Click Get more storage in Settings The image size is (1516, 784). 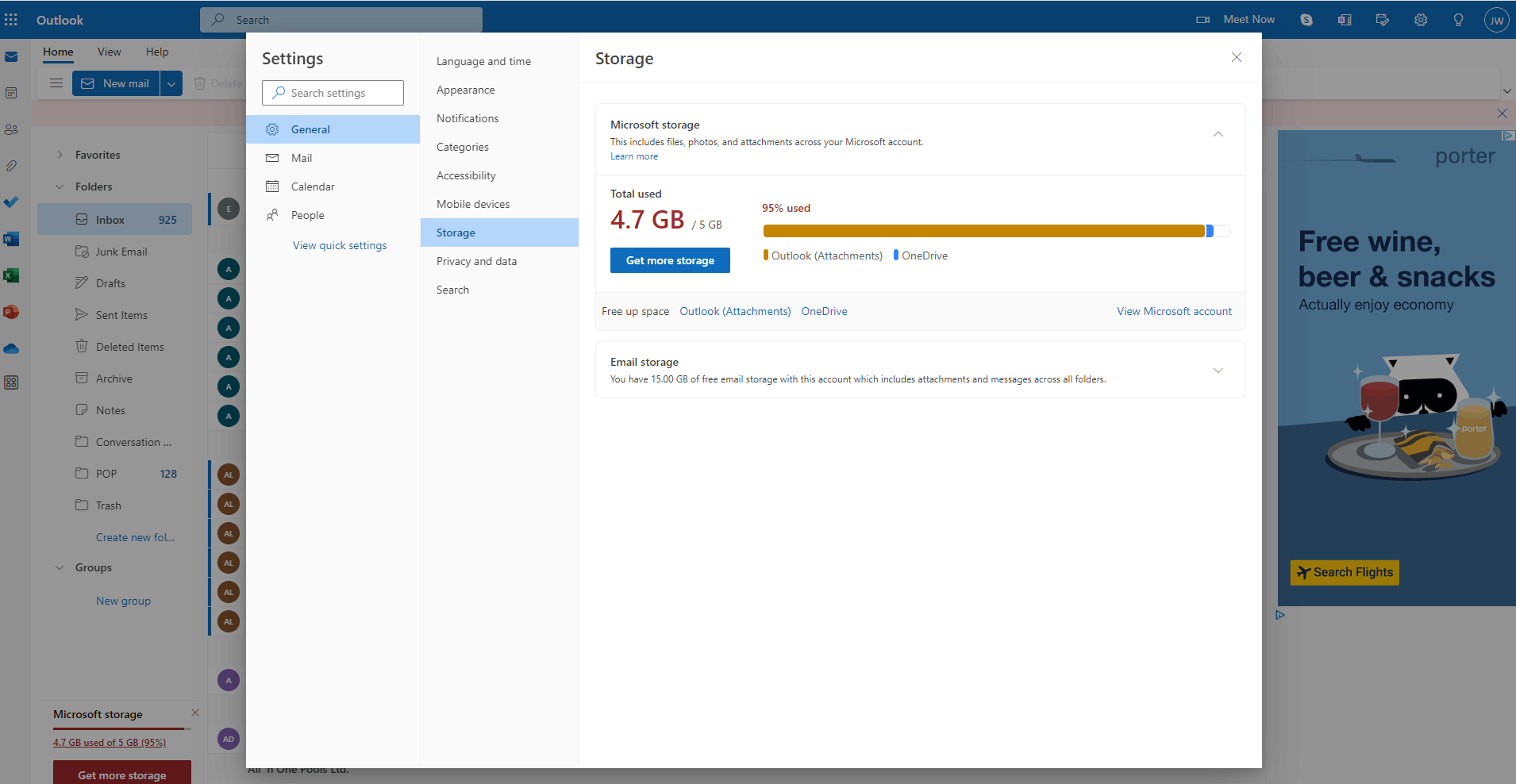(670, 260)
